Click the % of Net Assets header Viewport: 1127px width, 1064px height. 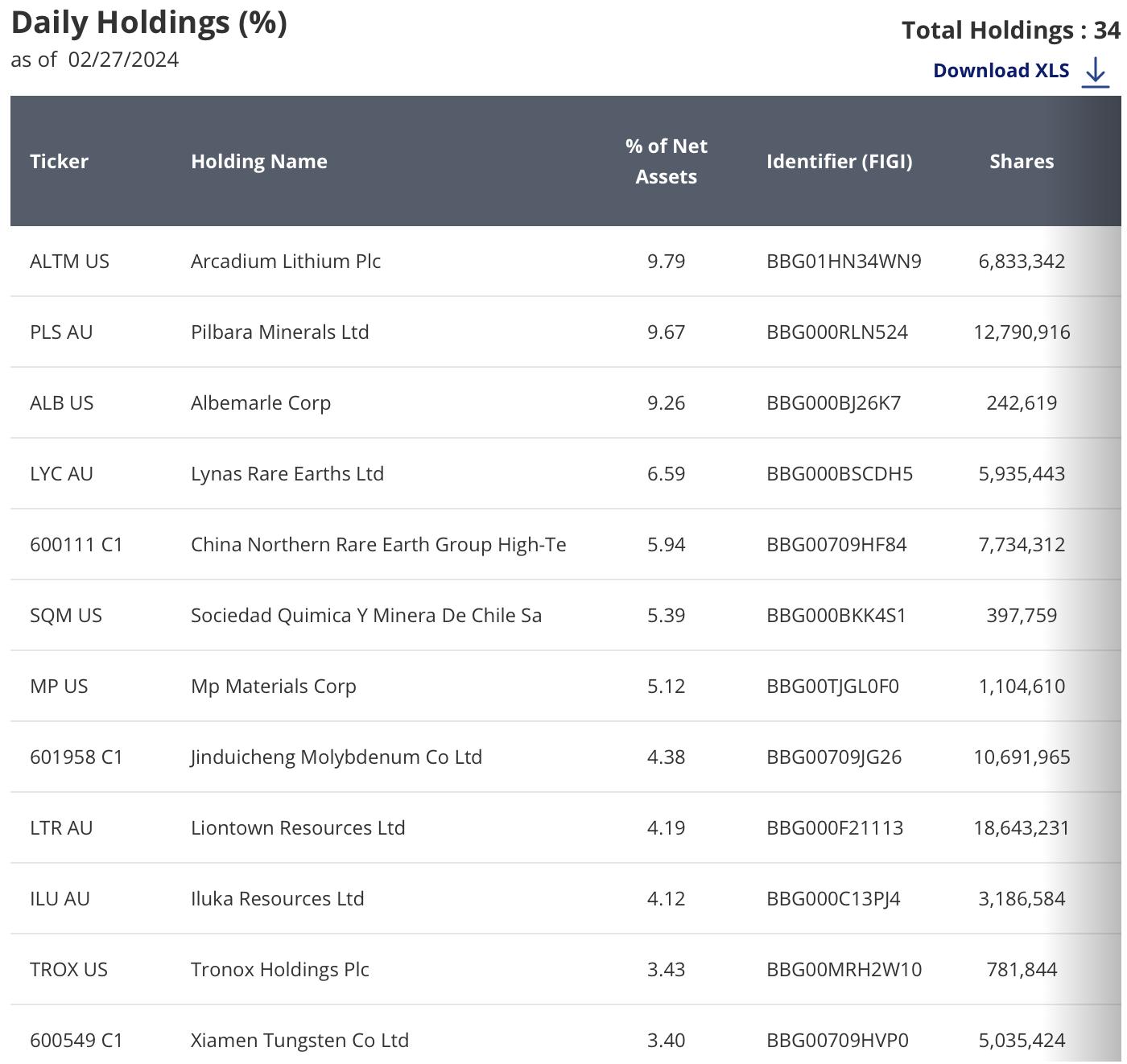[667, 161]
